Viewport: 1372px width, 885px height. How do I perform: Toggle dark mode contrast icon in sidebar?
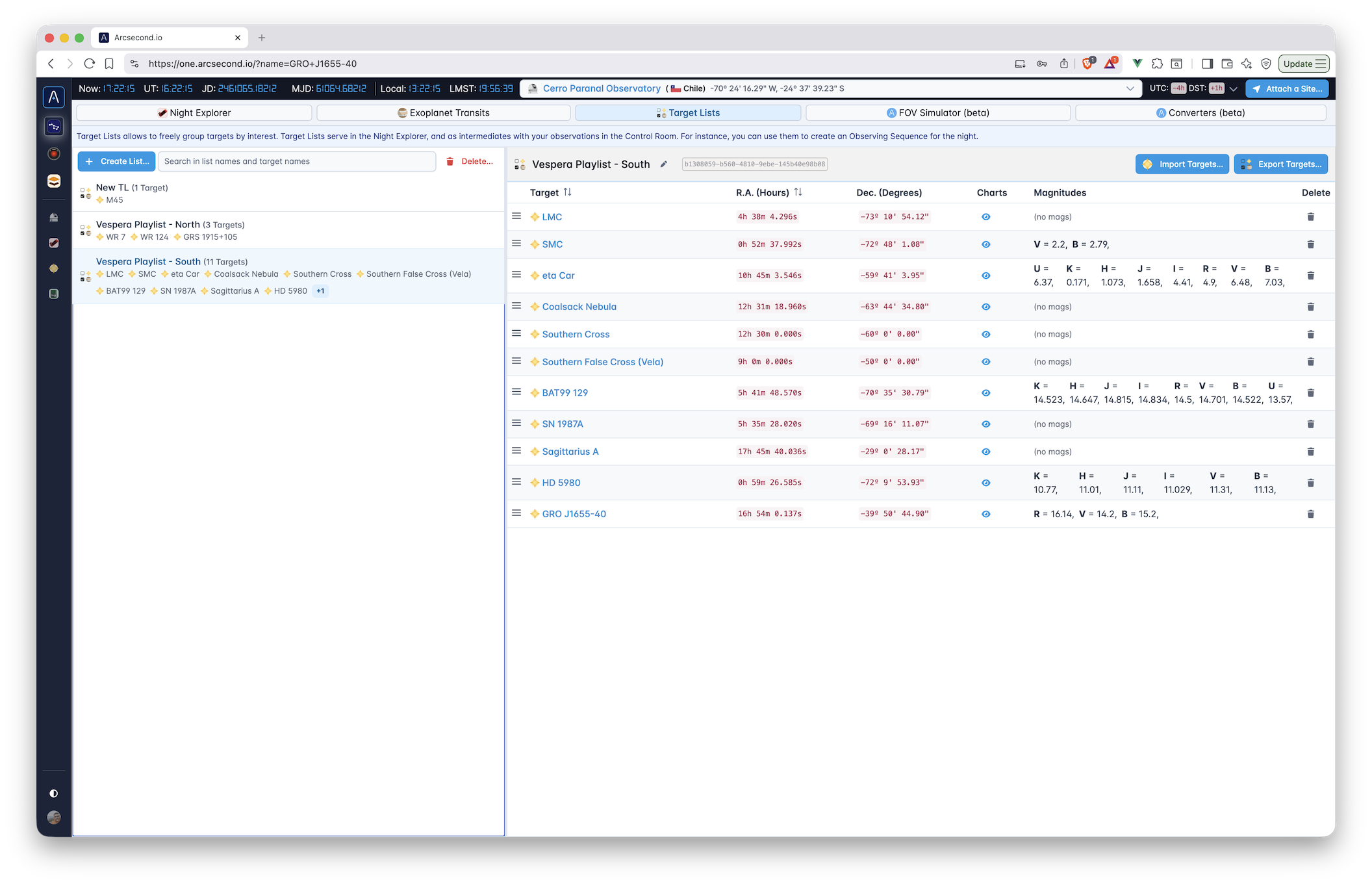tap(54, 793)
